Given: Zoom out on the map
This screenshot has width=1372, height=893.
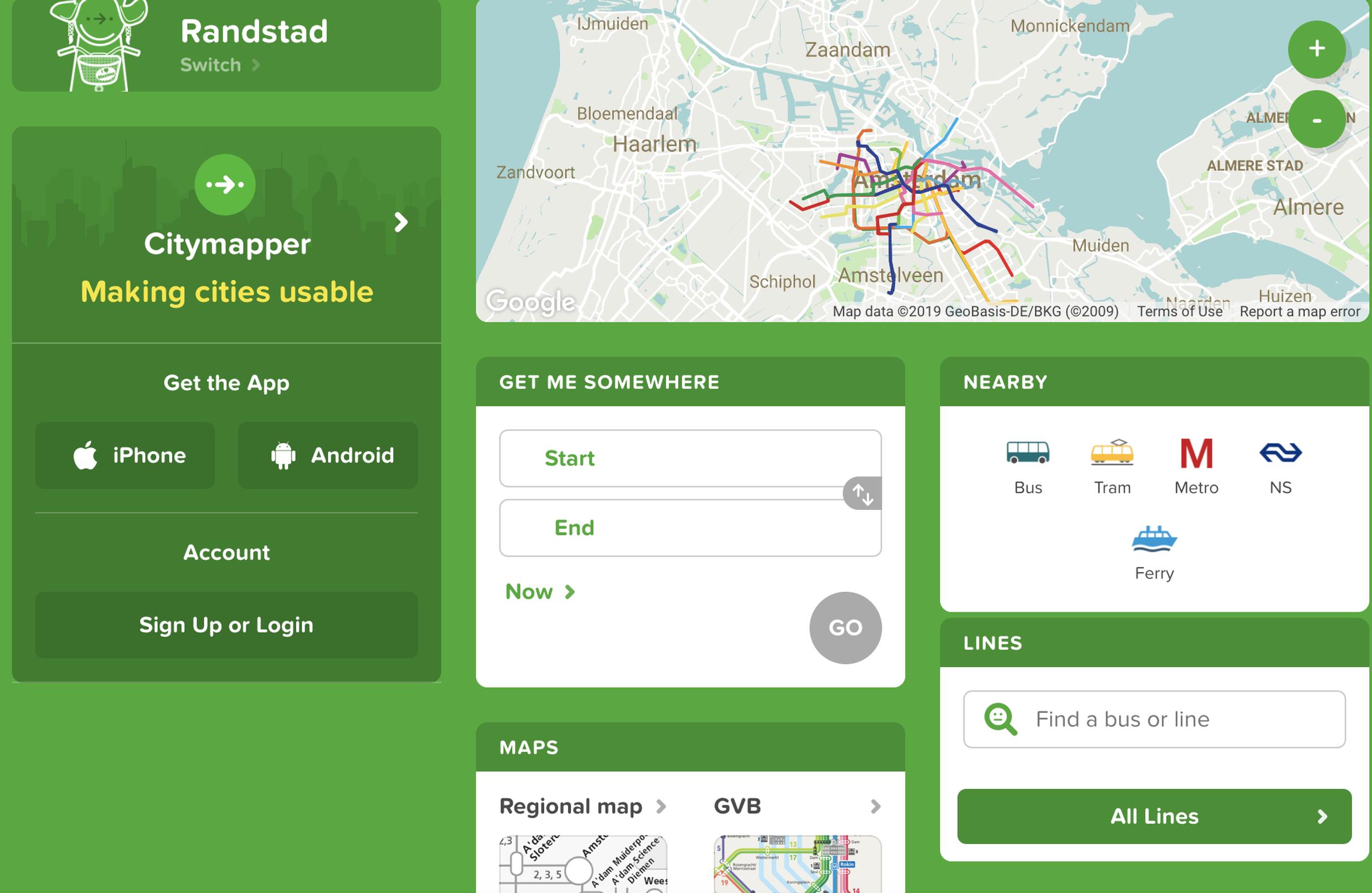Looking at the screenshot, I should pos(1317,120).
